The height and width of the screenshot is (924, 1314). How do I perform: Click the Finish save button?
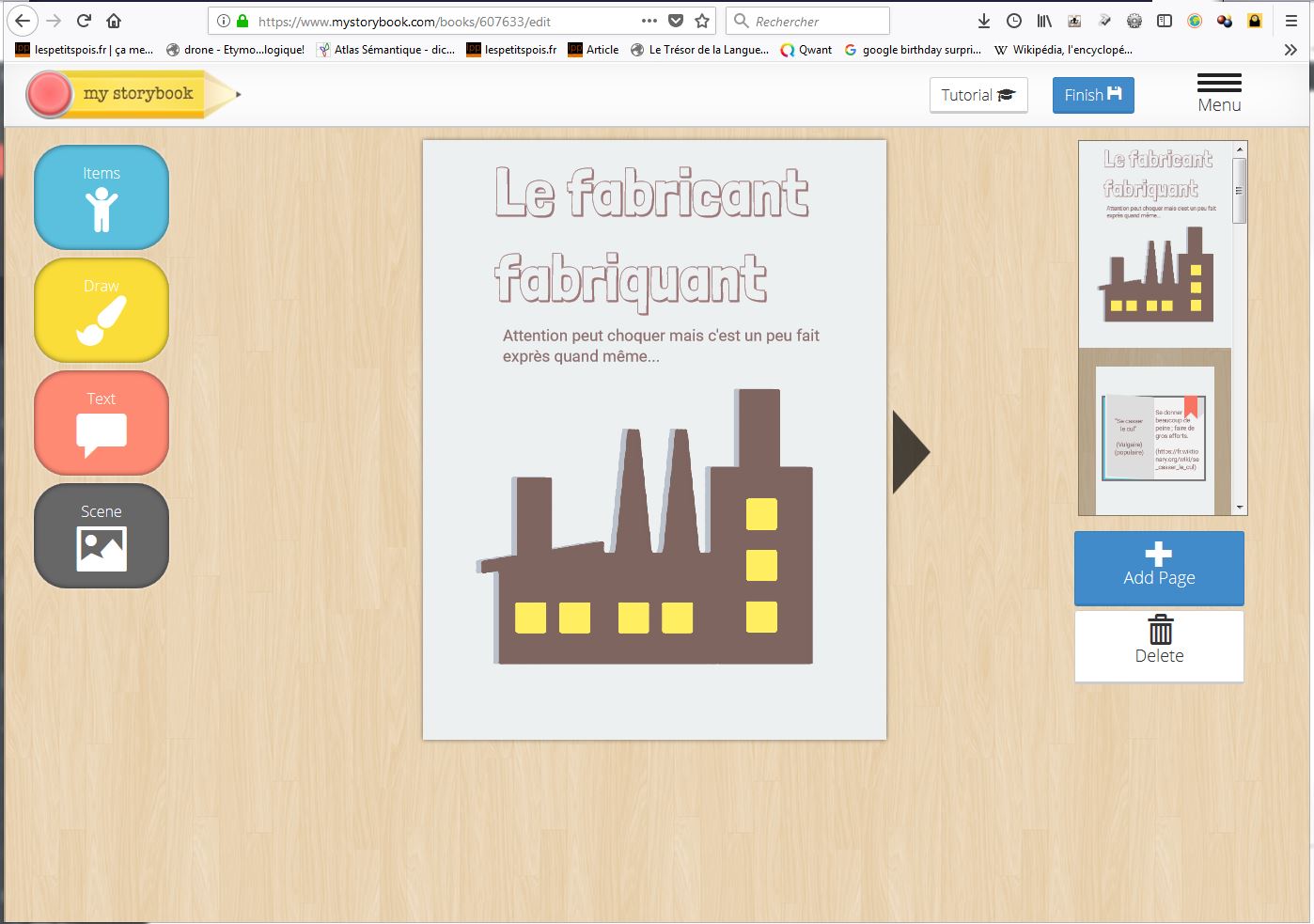pos(1093,95)
